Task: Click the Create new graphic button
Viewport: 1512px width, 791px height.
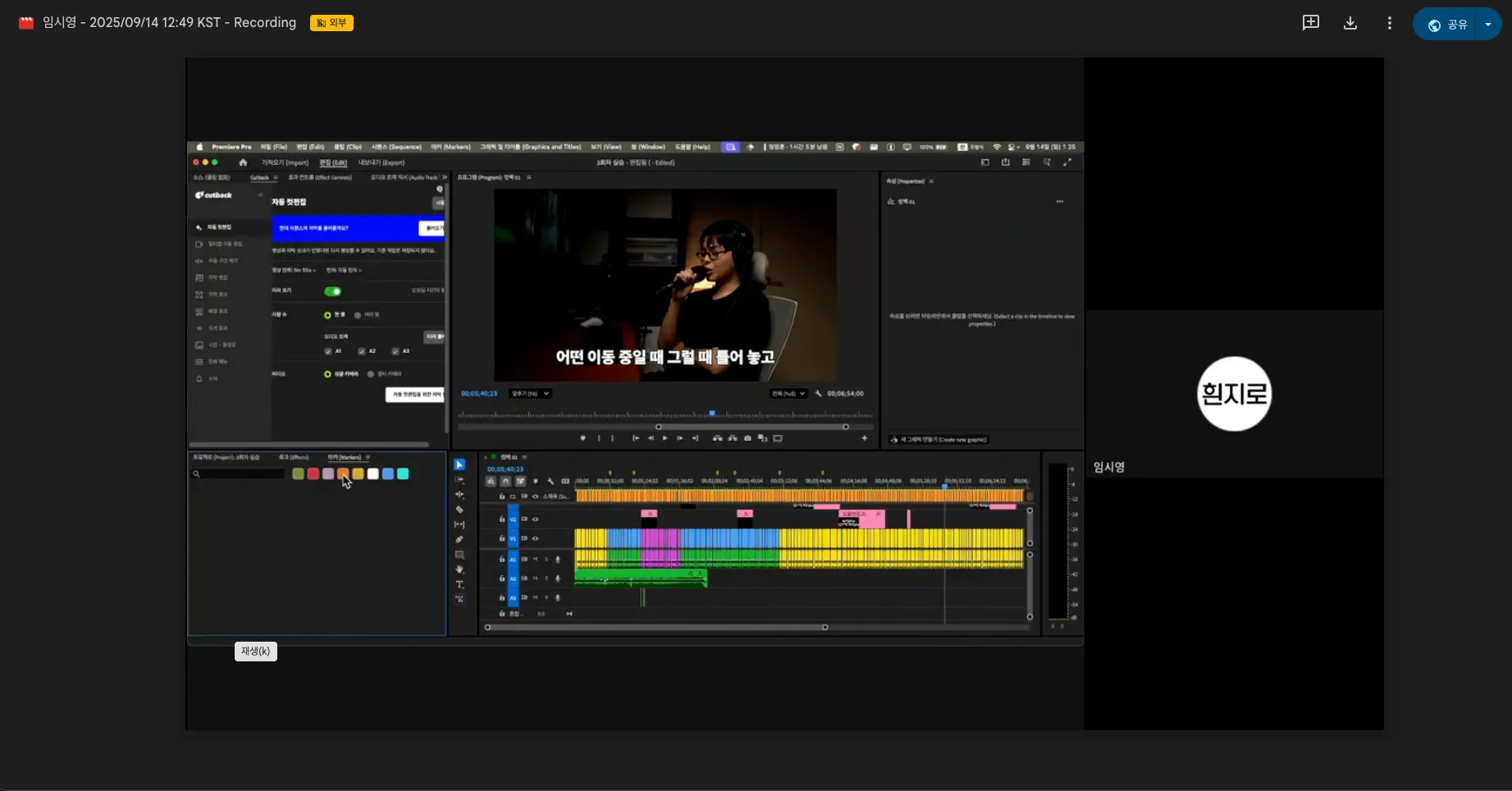Action: pyautogui.click(x=939, y=440)
